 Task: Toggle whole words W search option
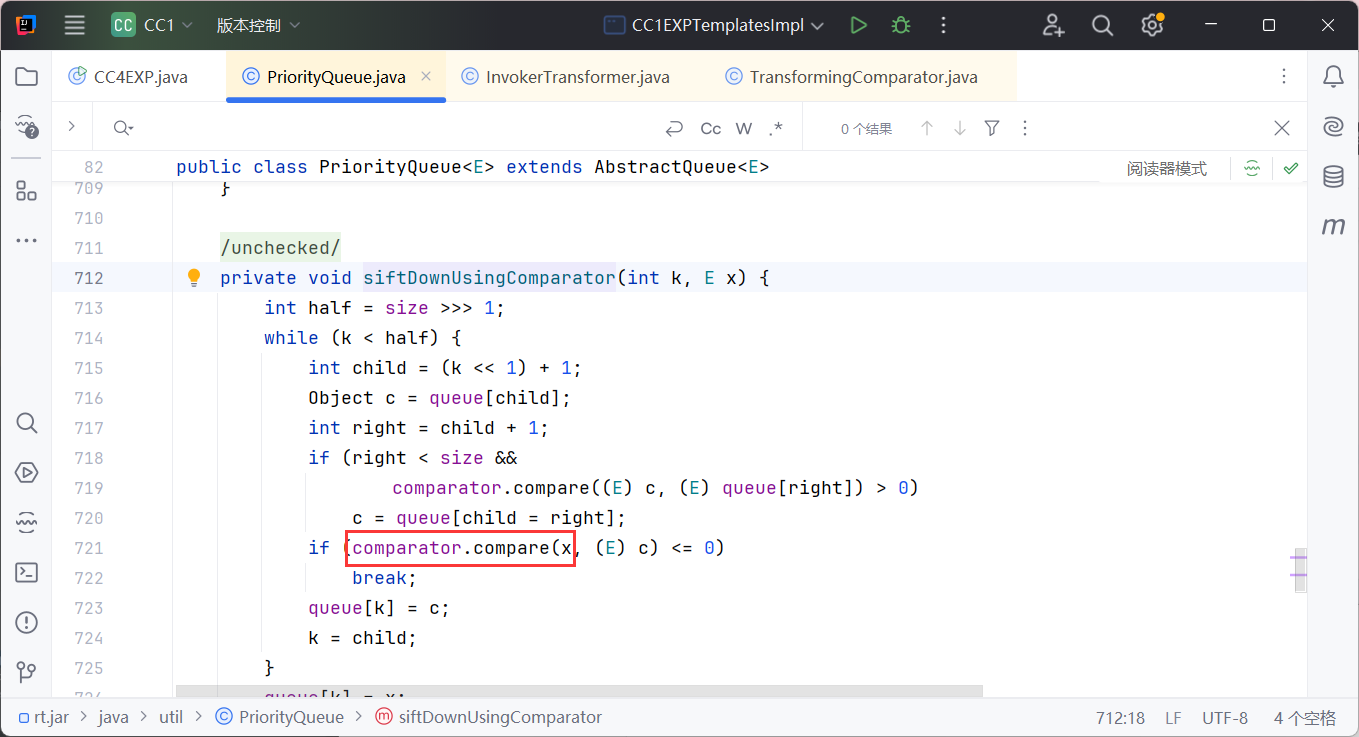(744, 128)
